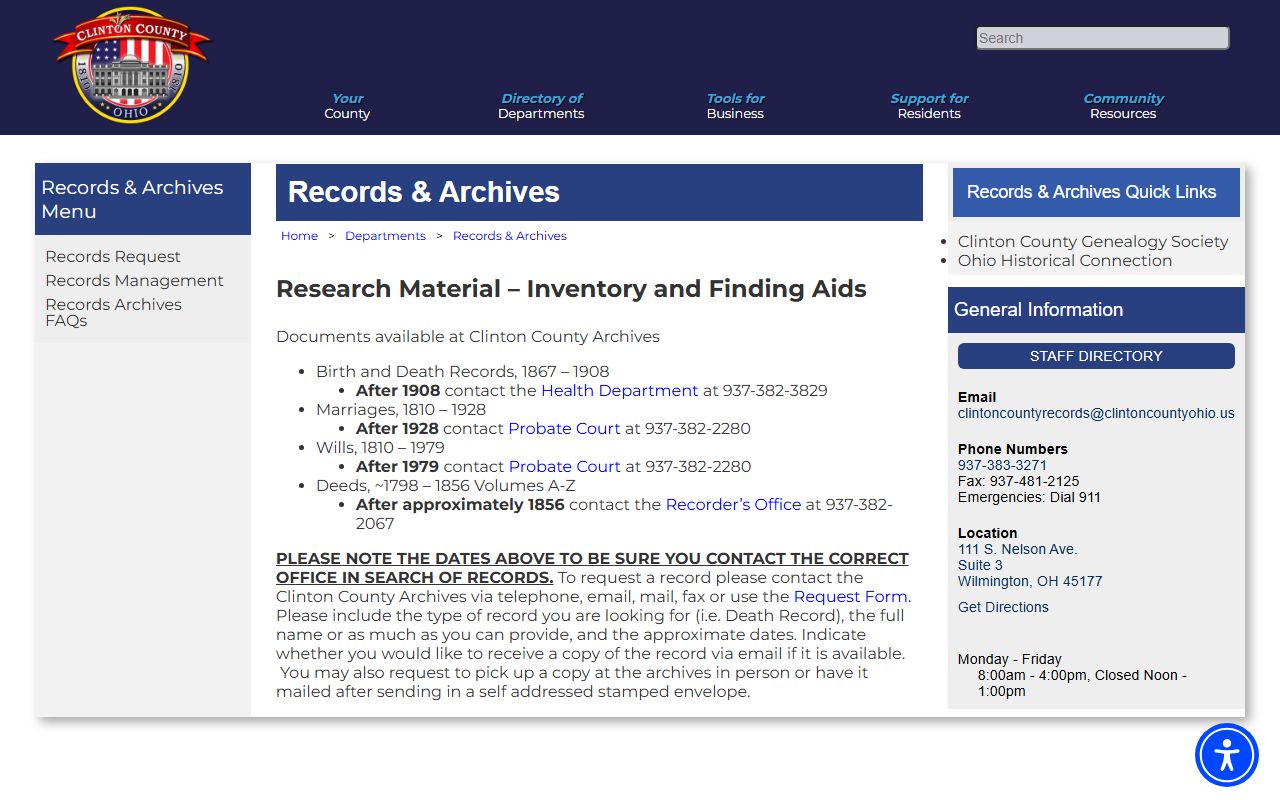Open the Community Resources menu

point(1123,106)
